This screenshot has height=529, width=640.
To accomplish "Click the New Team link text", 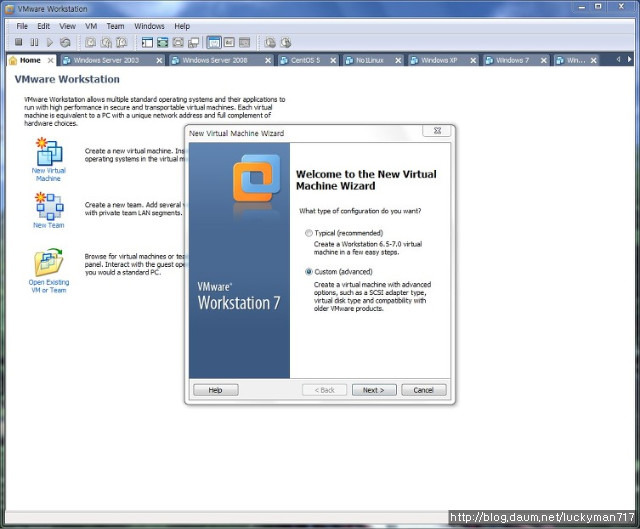I will 49,225.
